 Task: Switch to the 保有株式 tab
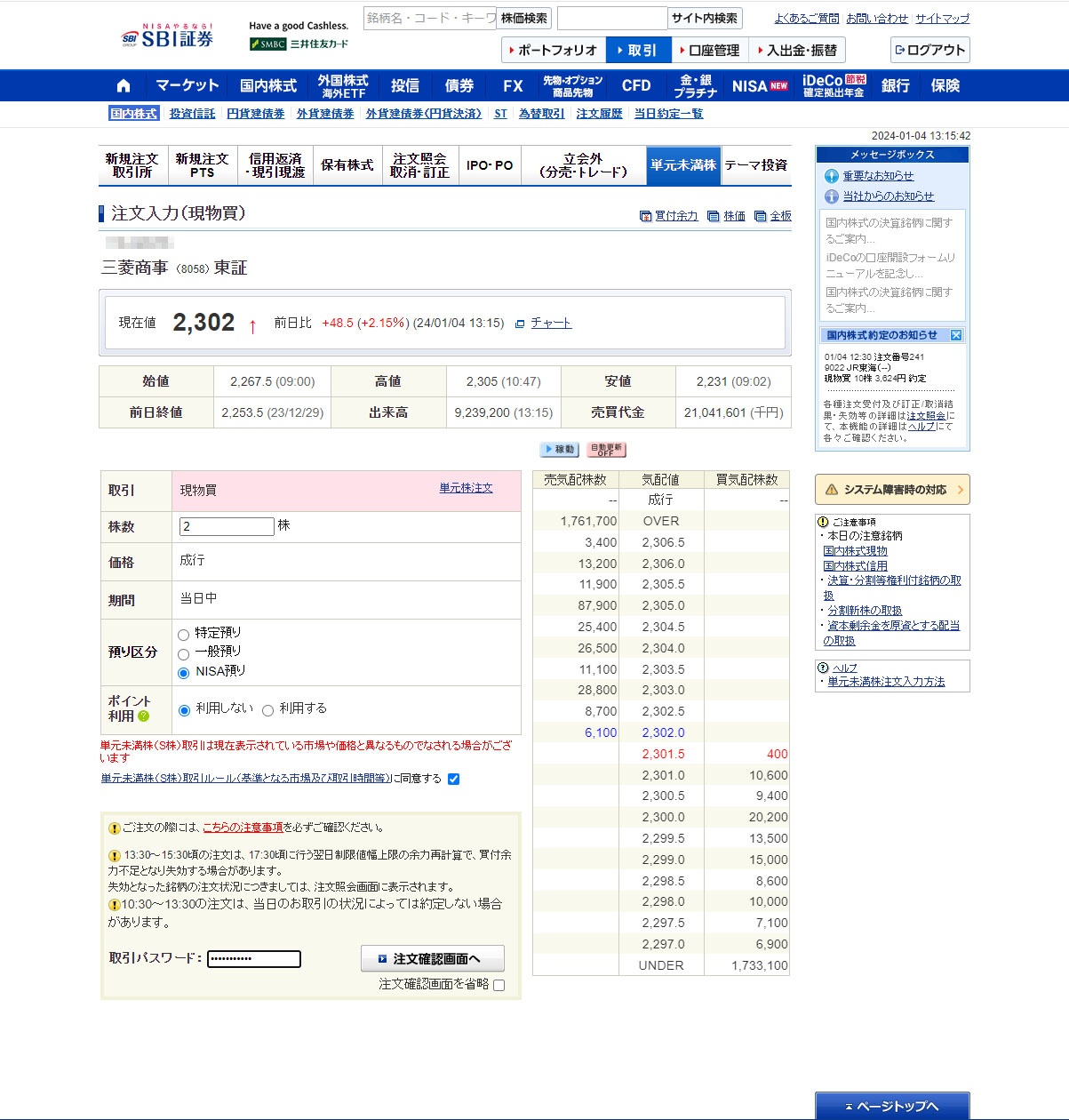coord(347,165)
